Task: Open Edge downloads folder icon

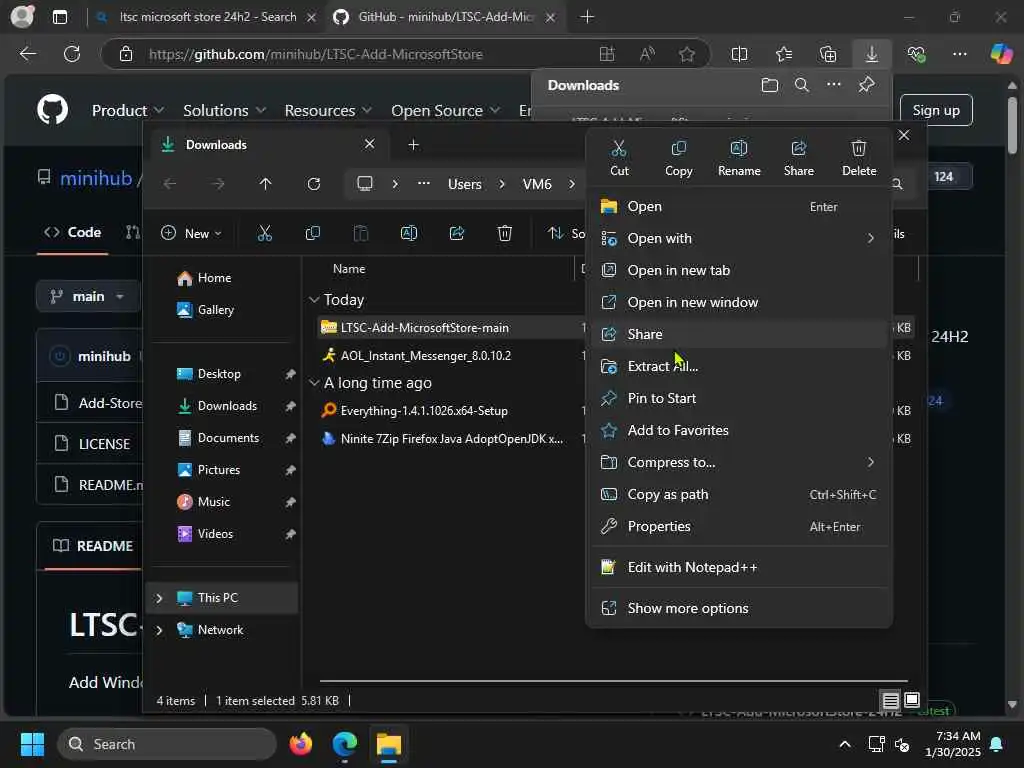Action: (769, 85)
